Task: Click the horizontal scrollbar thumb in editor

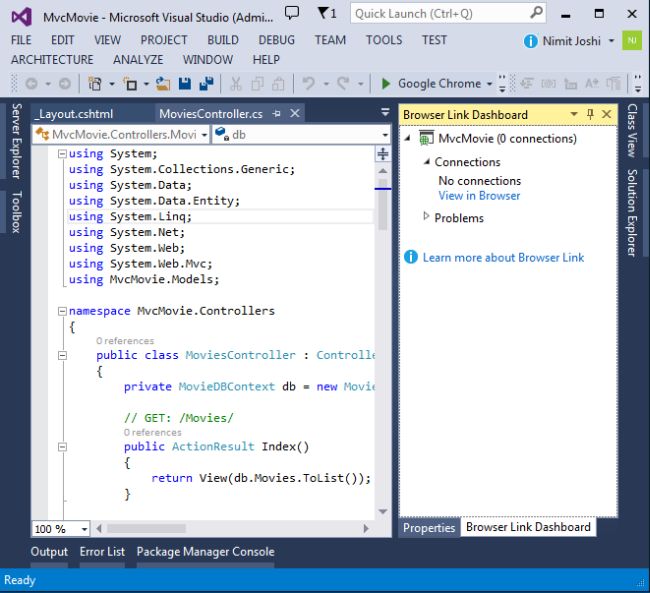Action: point(146,528)
